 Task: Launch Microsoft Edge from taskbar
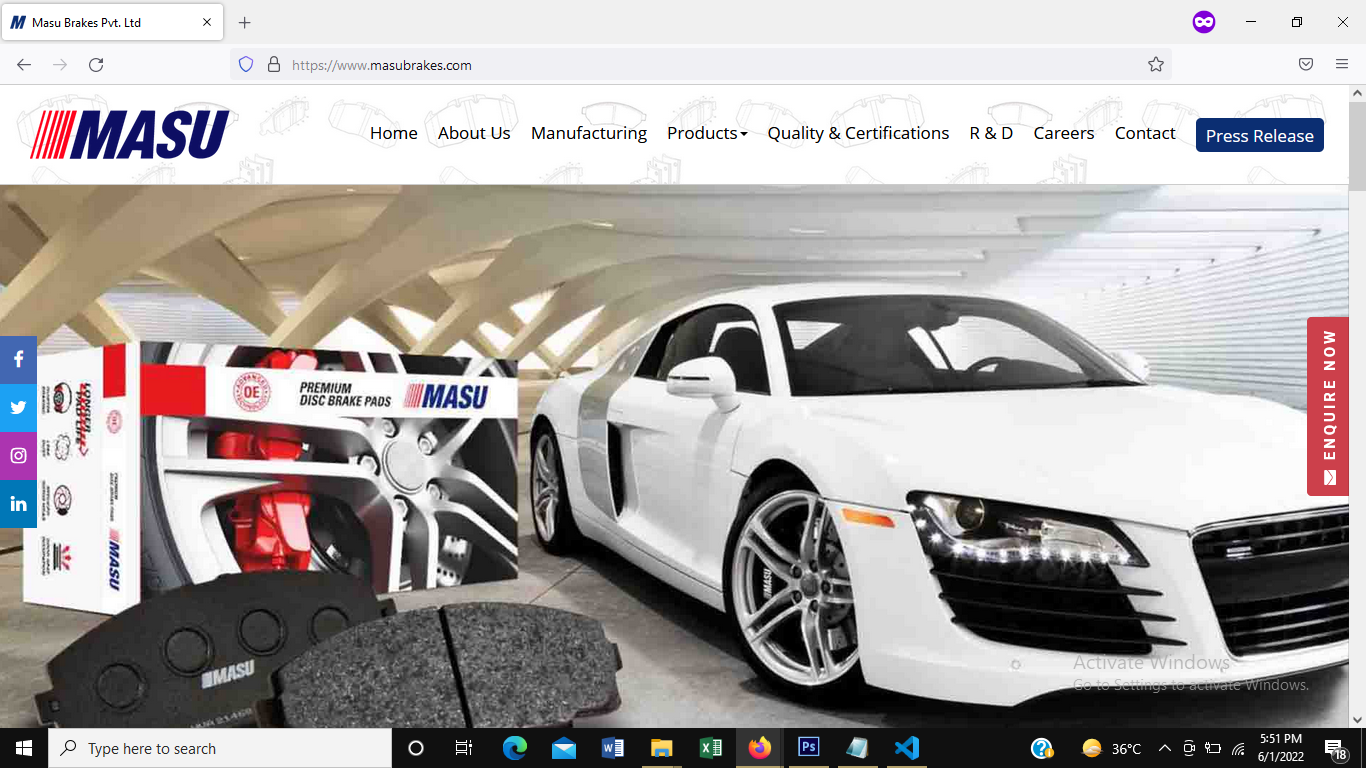(515, 748)
